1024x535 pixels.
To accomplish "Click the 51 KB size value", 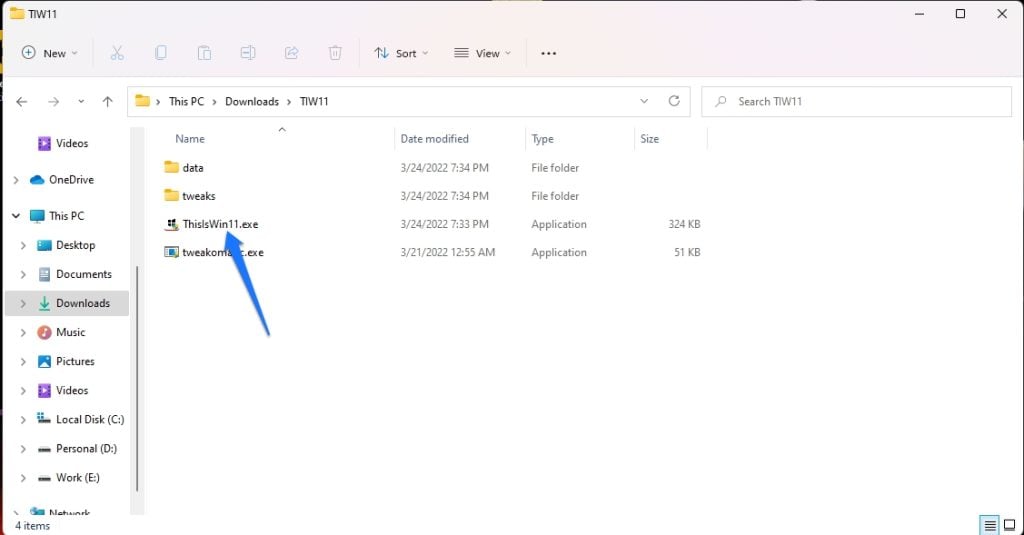I will point(687,252).
